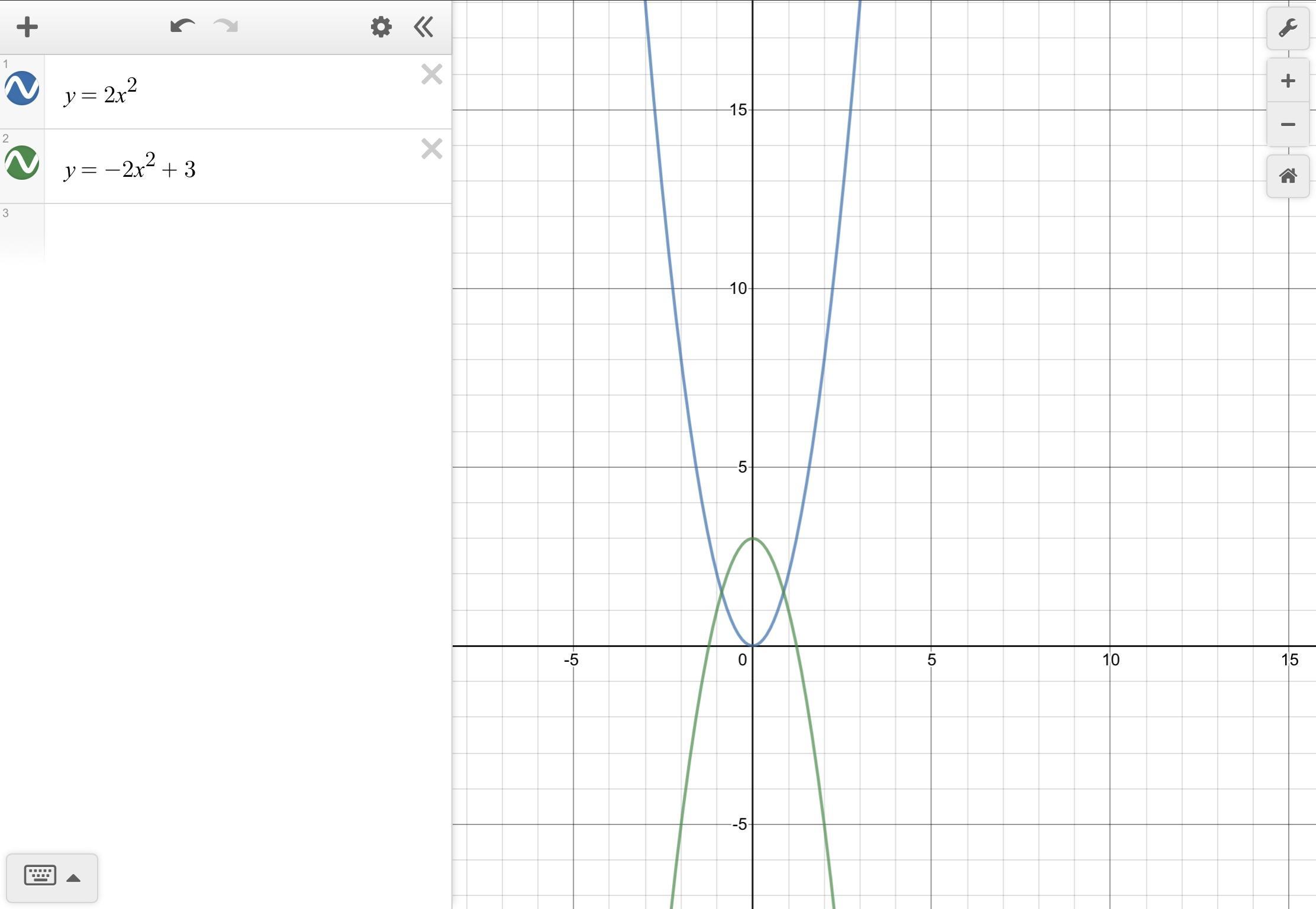Click the empty third expression row
Screen dimensions: 1316x909
tap(237, 232)
